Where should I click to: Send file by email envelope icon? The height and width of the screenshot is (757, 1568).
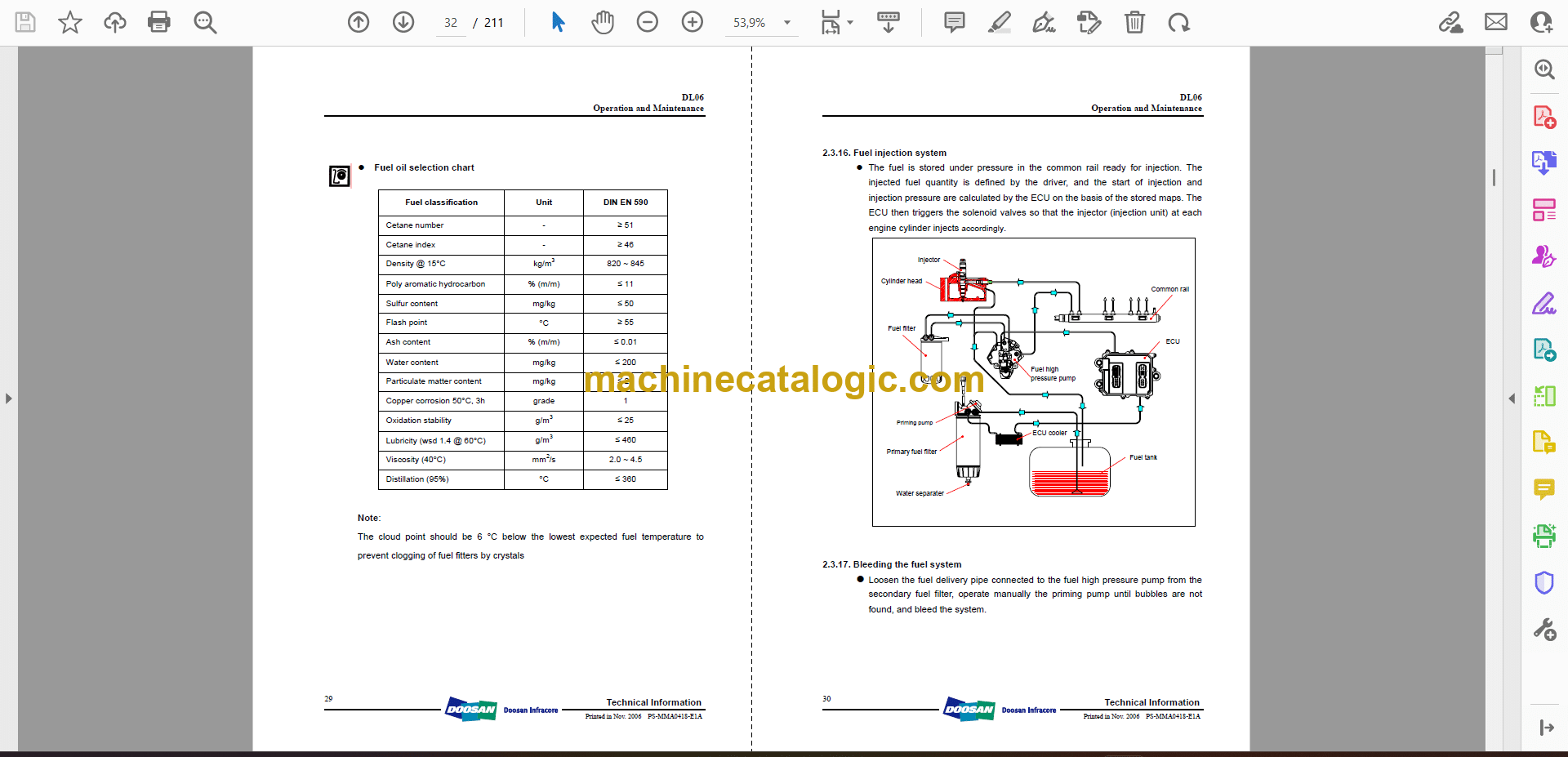click(1496, 22)
